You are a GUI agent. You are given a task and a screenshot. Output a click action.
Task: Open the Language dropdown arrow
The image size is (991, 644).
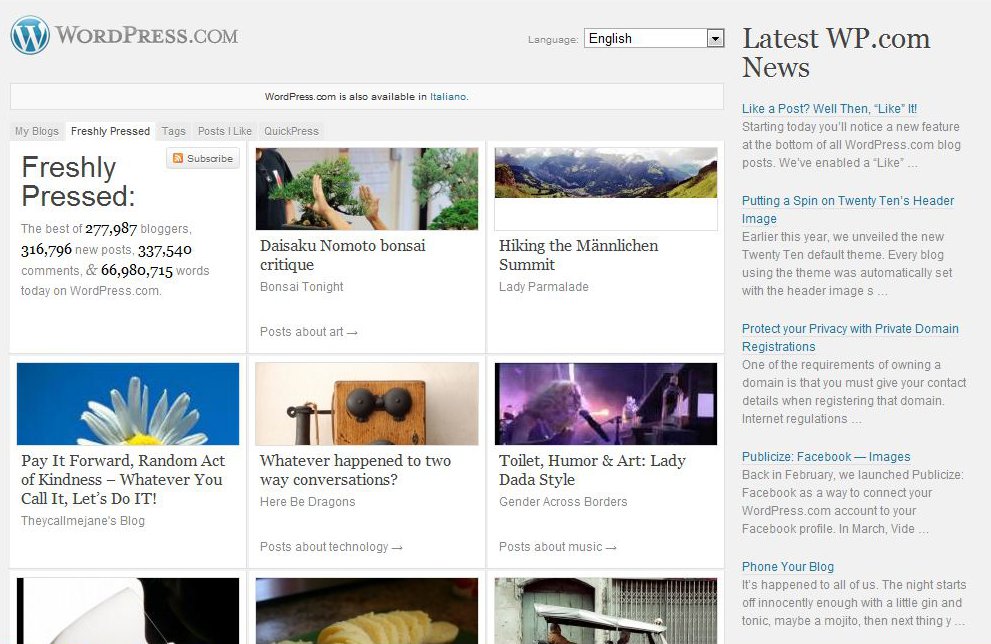click(x=715, y=39)
